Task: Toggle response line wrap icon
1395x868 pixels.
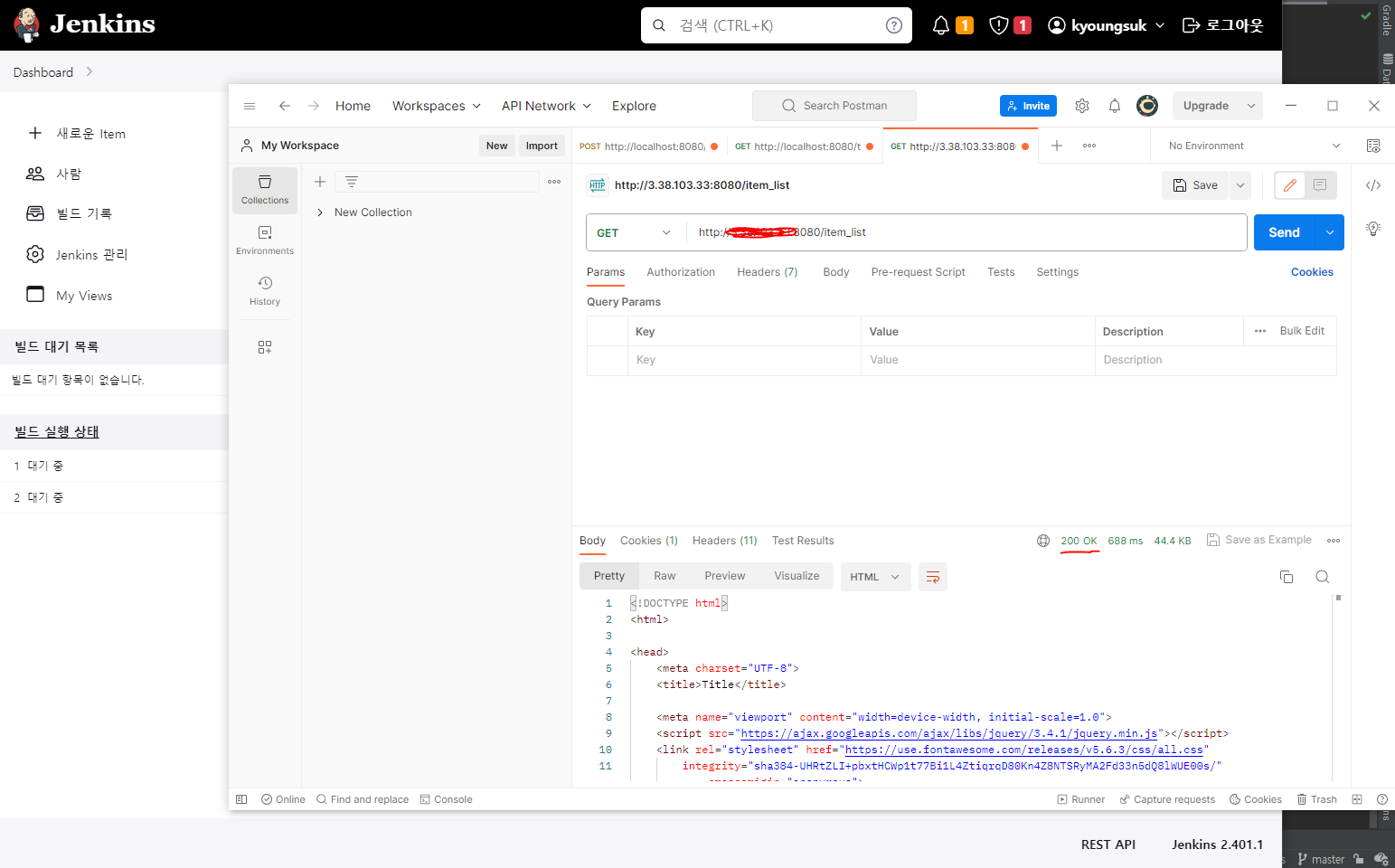Action: (x=933, y=577)
